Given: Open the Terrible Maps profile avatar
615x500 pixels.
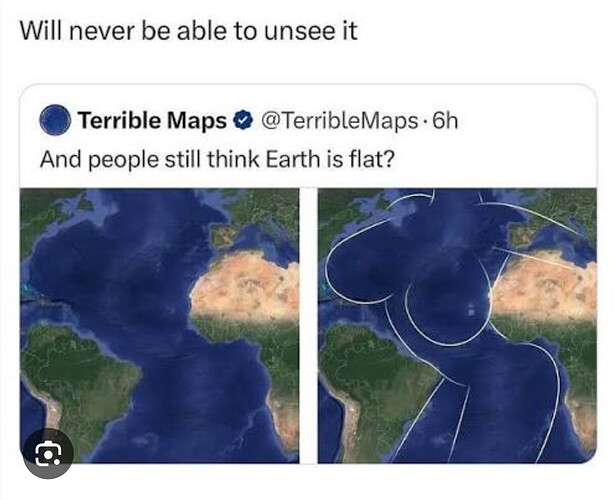Looking at the screenshot, I should point(55,122).
